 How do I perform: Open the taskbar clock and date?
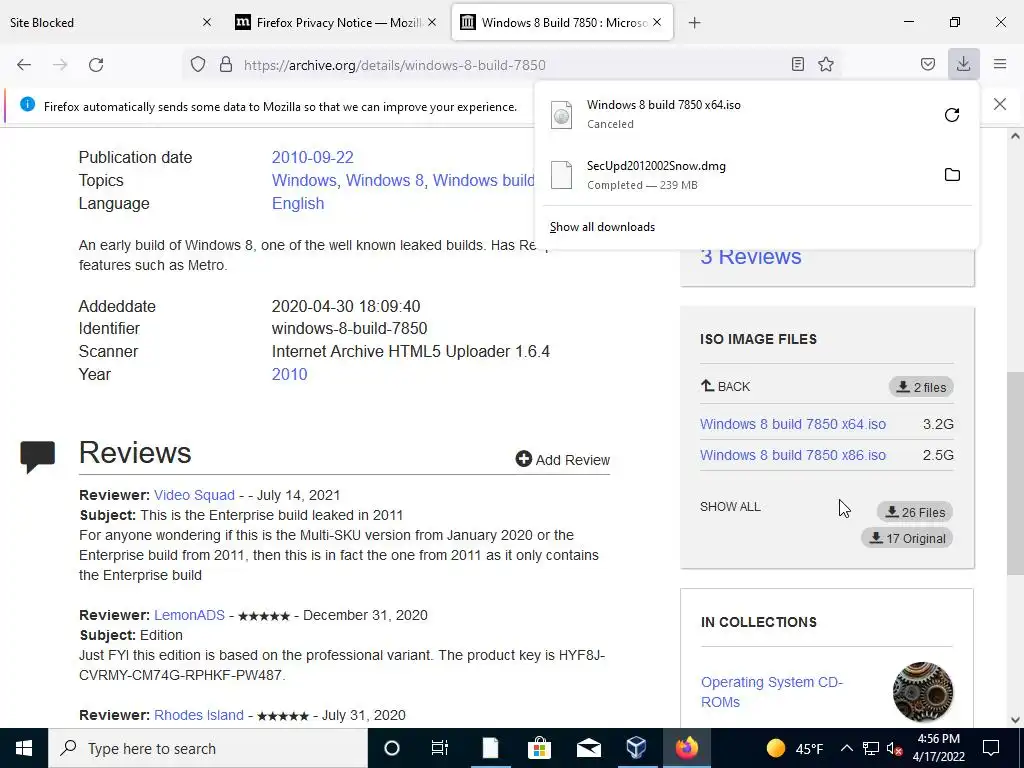tap(938, 748)
